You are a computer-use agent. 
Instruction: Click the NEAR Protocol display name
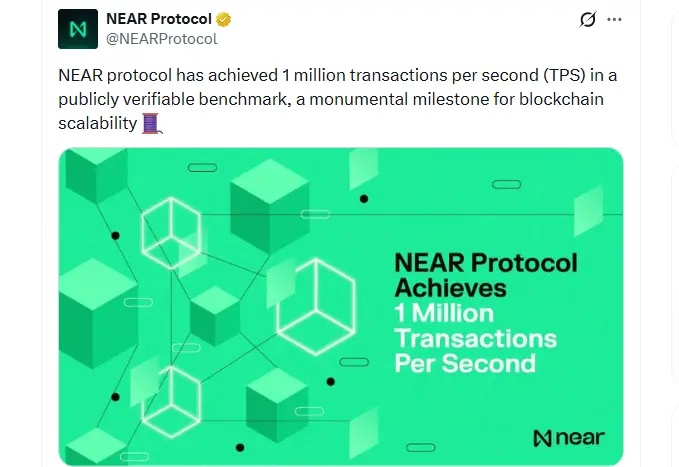pyautogui.click(x=160, y=19)
